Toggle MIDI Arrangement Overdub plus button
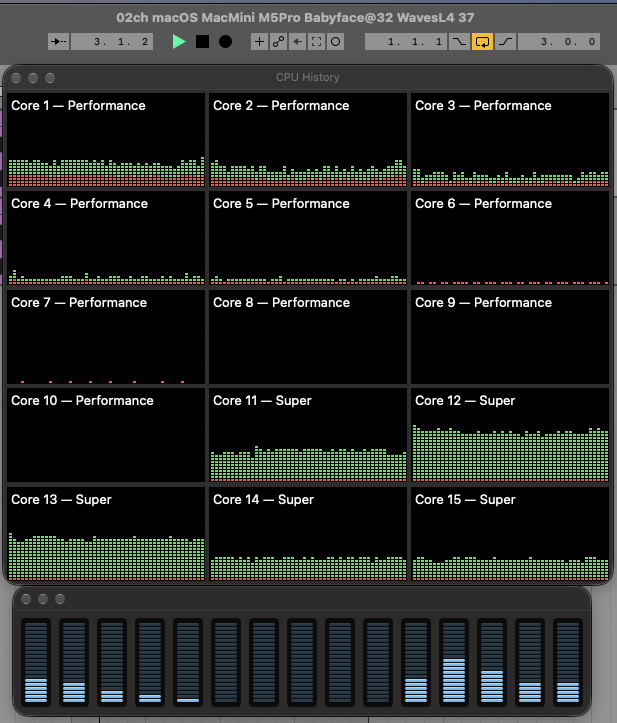The width and height of the screenshot is (617, 723). 260,41
